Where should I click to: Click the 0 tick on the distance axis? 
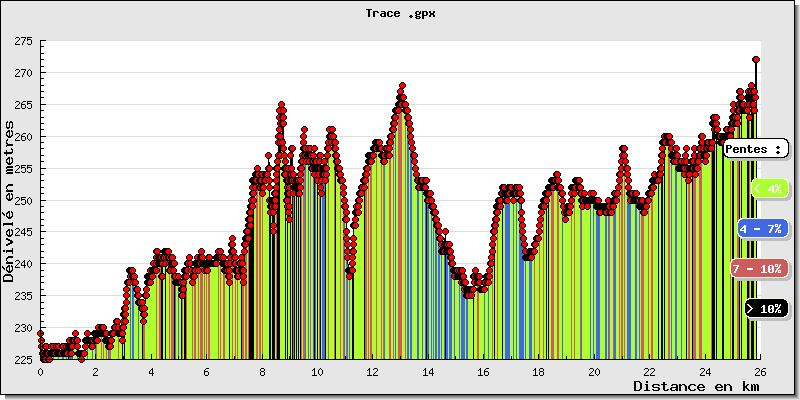40,371
